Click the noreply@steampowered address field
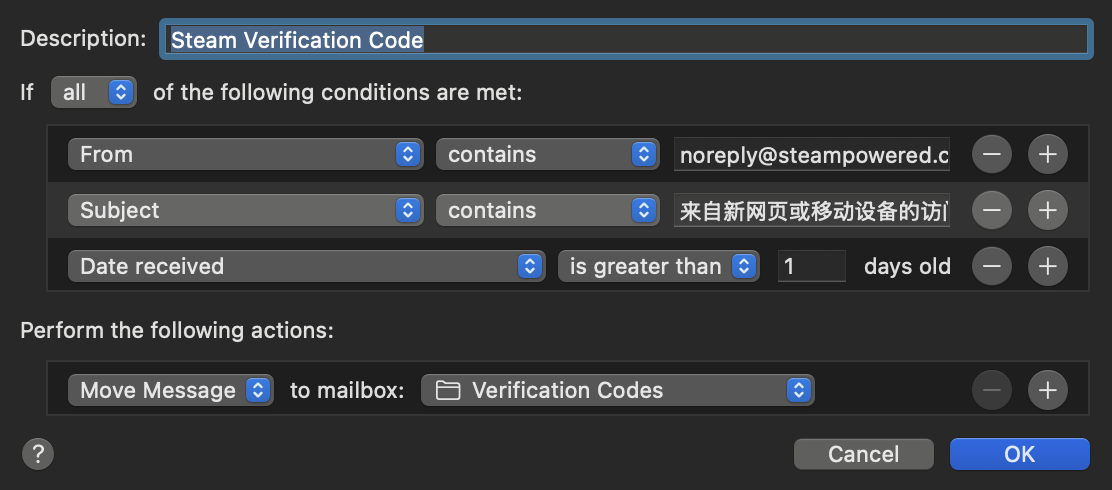1112x490 pixels. [812, 155]
